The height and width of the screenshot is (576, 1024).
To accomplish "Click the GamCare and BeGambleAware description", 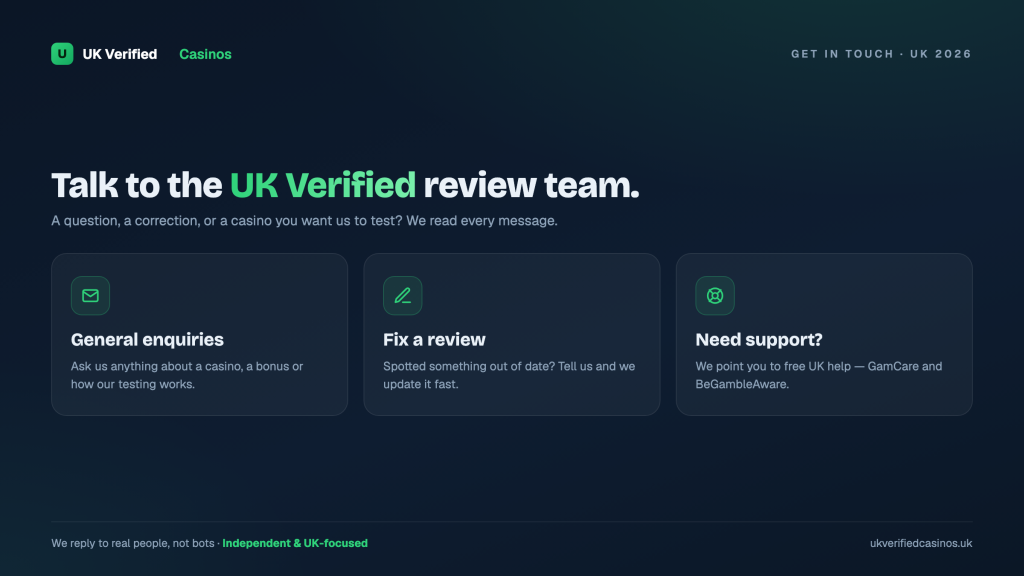I will click(818, 376).
